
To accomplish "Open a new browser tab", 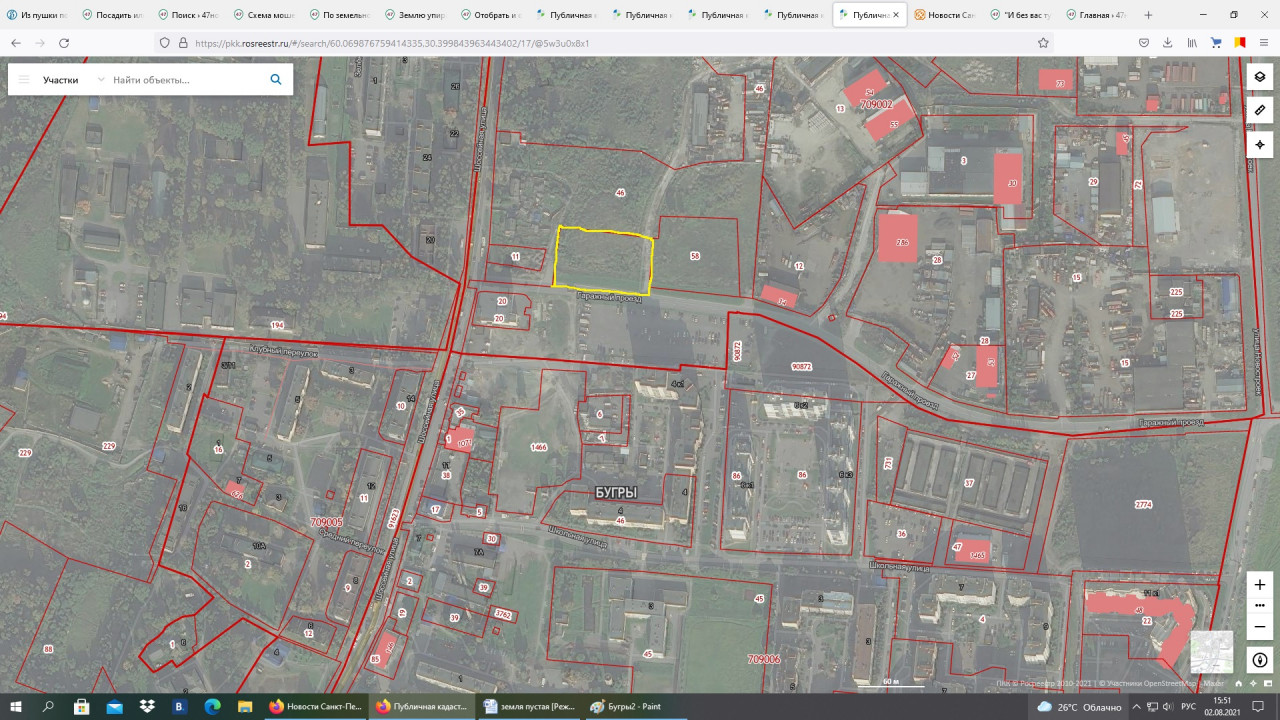I will 1148,15.
